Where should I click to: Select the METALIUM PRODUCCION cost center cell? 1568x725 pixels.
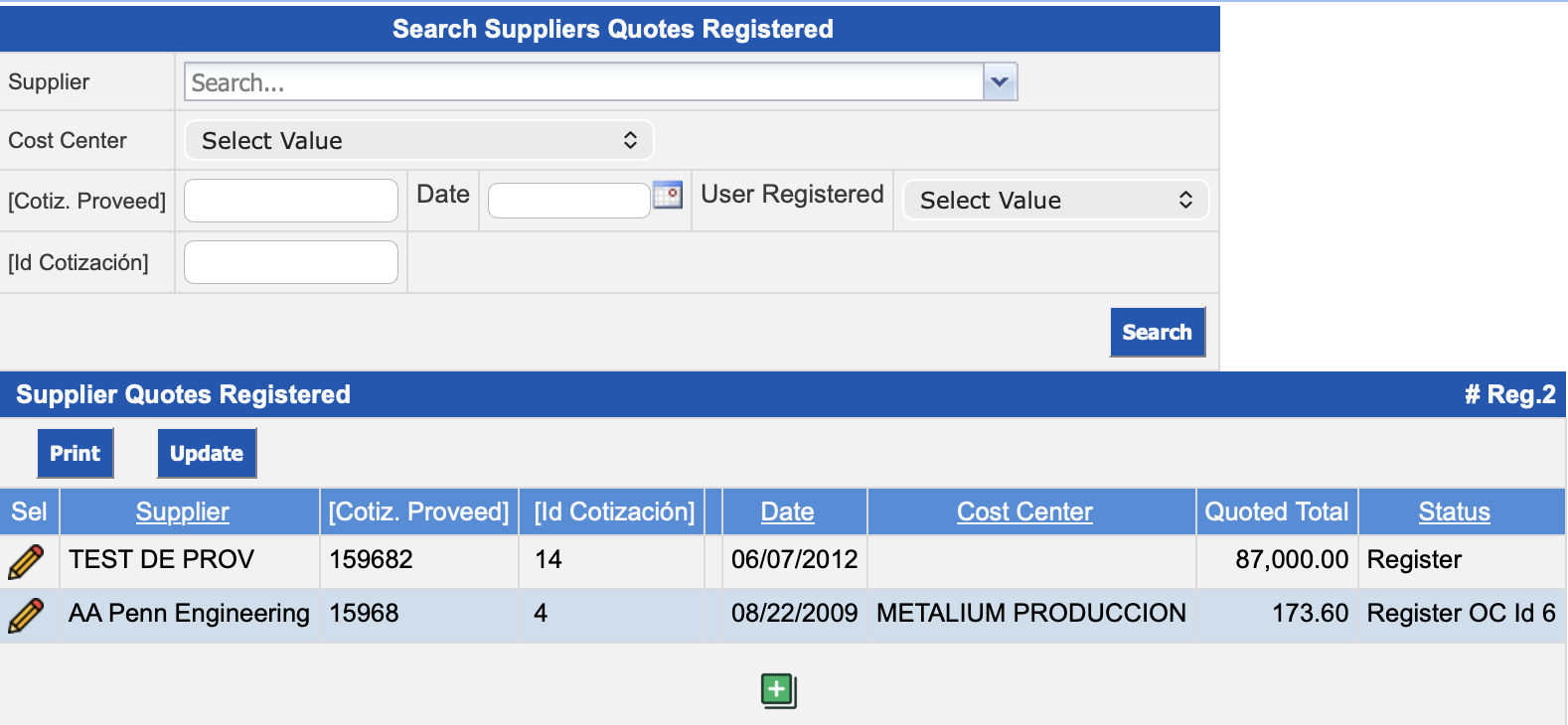[1030, 614]
